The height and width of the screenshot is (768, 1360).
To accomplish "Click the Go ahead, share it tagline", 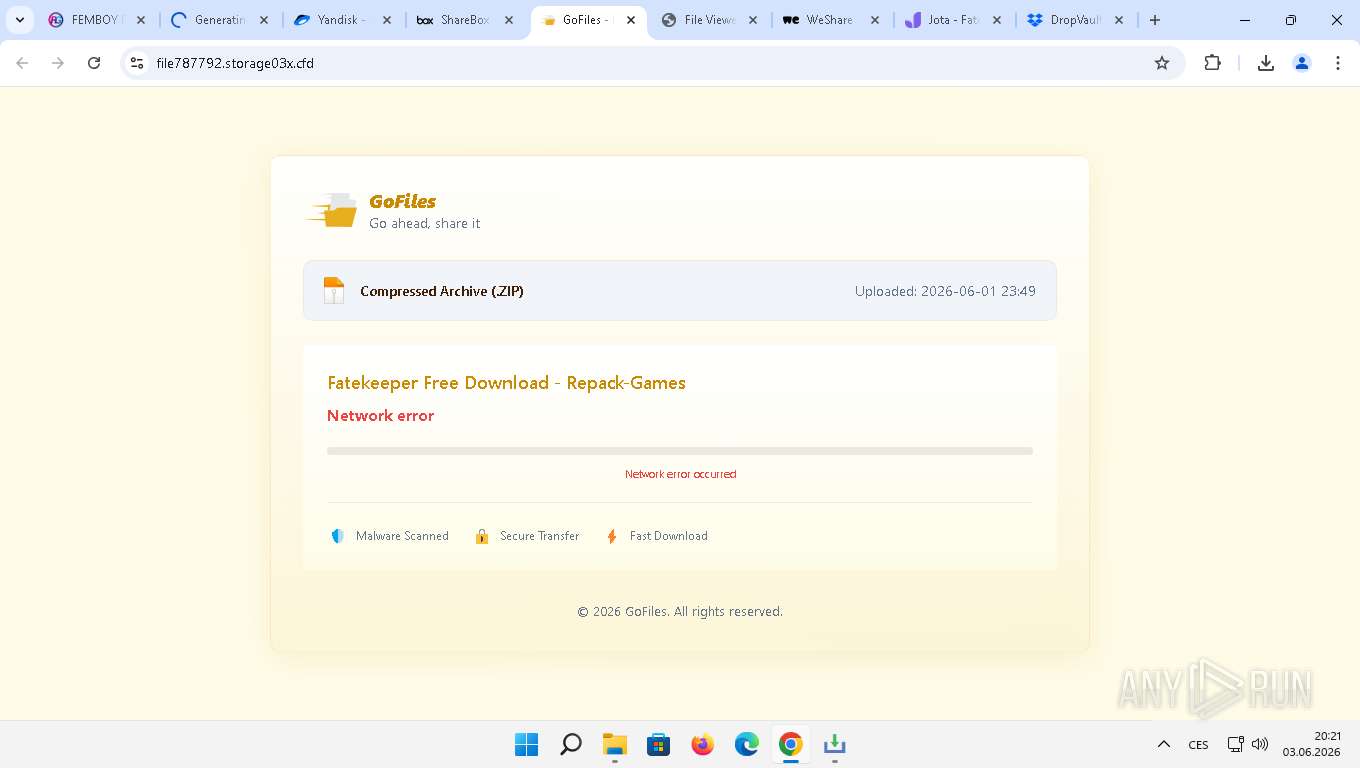I will tap(424, 223).
